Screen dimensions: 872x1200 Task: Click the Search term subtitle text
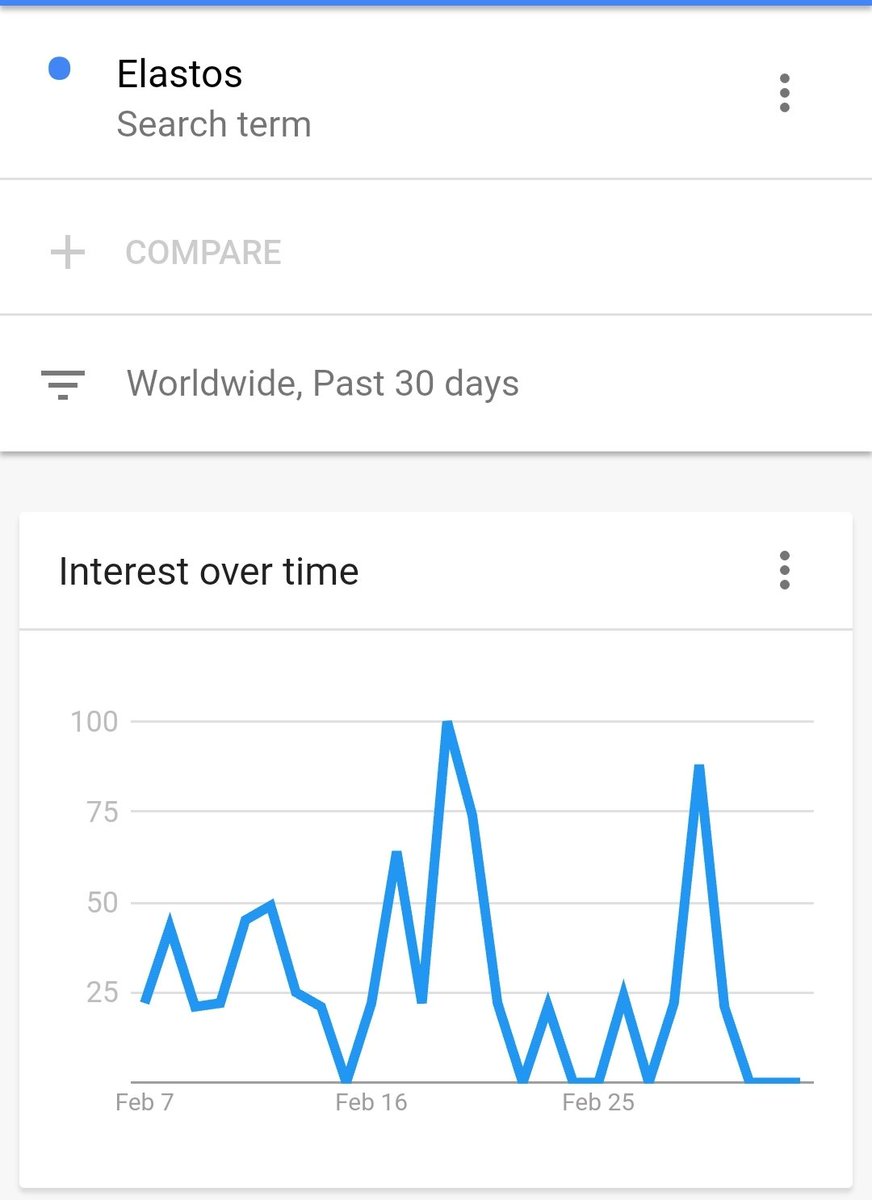click(214, 125)
